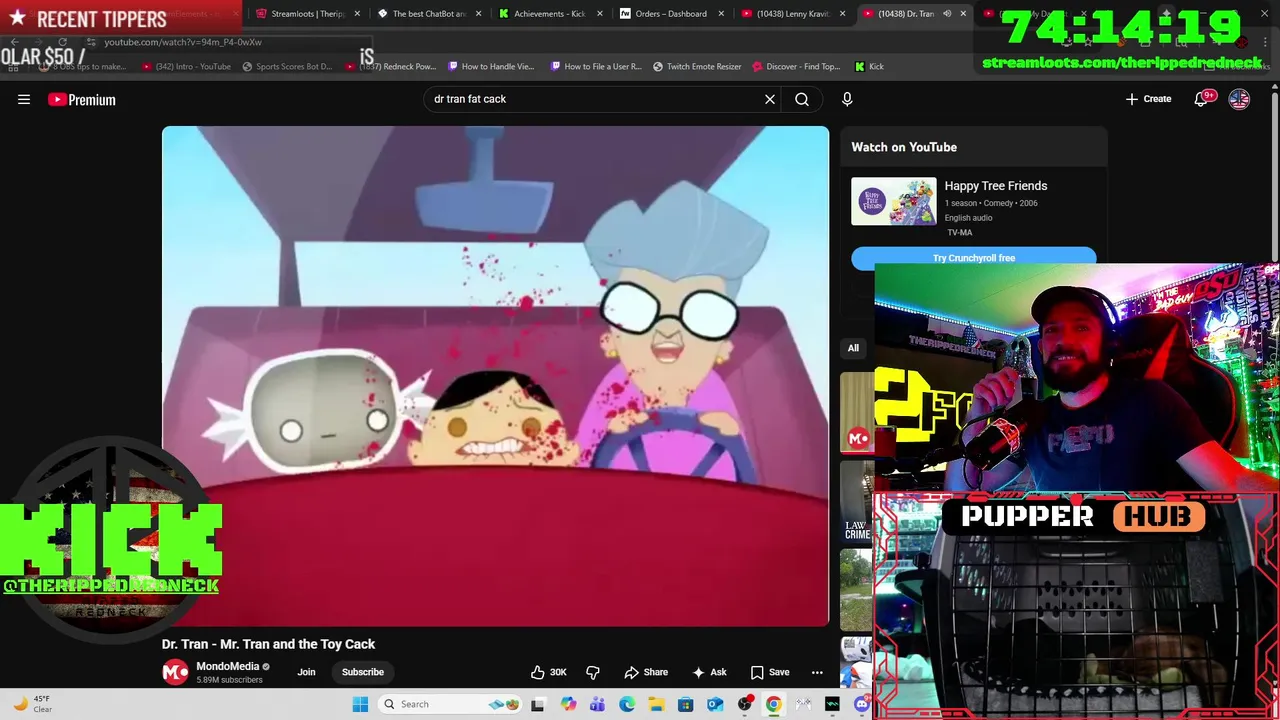Select the All filter chip

point(853,348)
